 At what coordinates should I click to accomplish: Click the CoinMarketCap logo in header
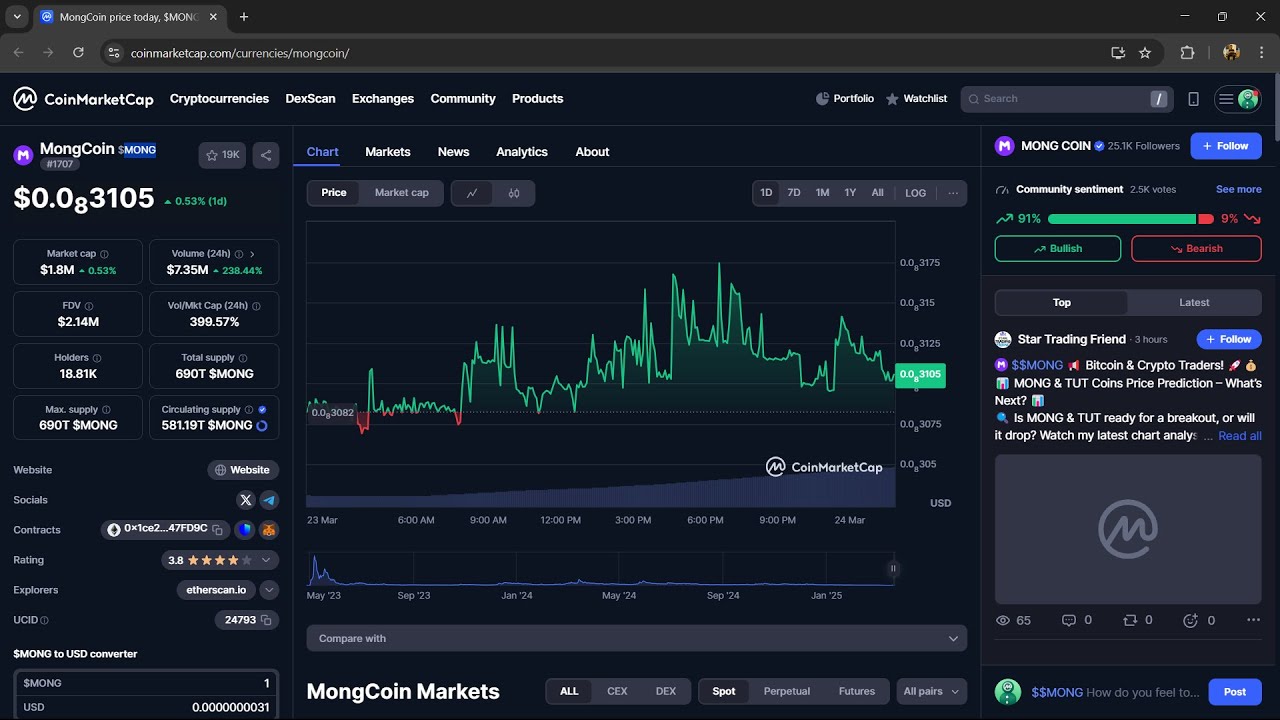(83, 99)
